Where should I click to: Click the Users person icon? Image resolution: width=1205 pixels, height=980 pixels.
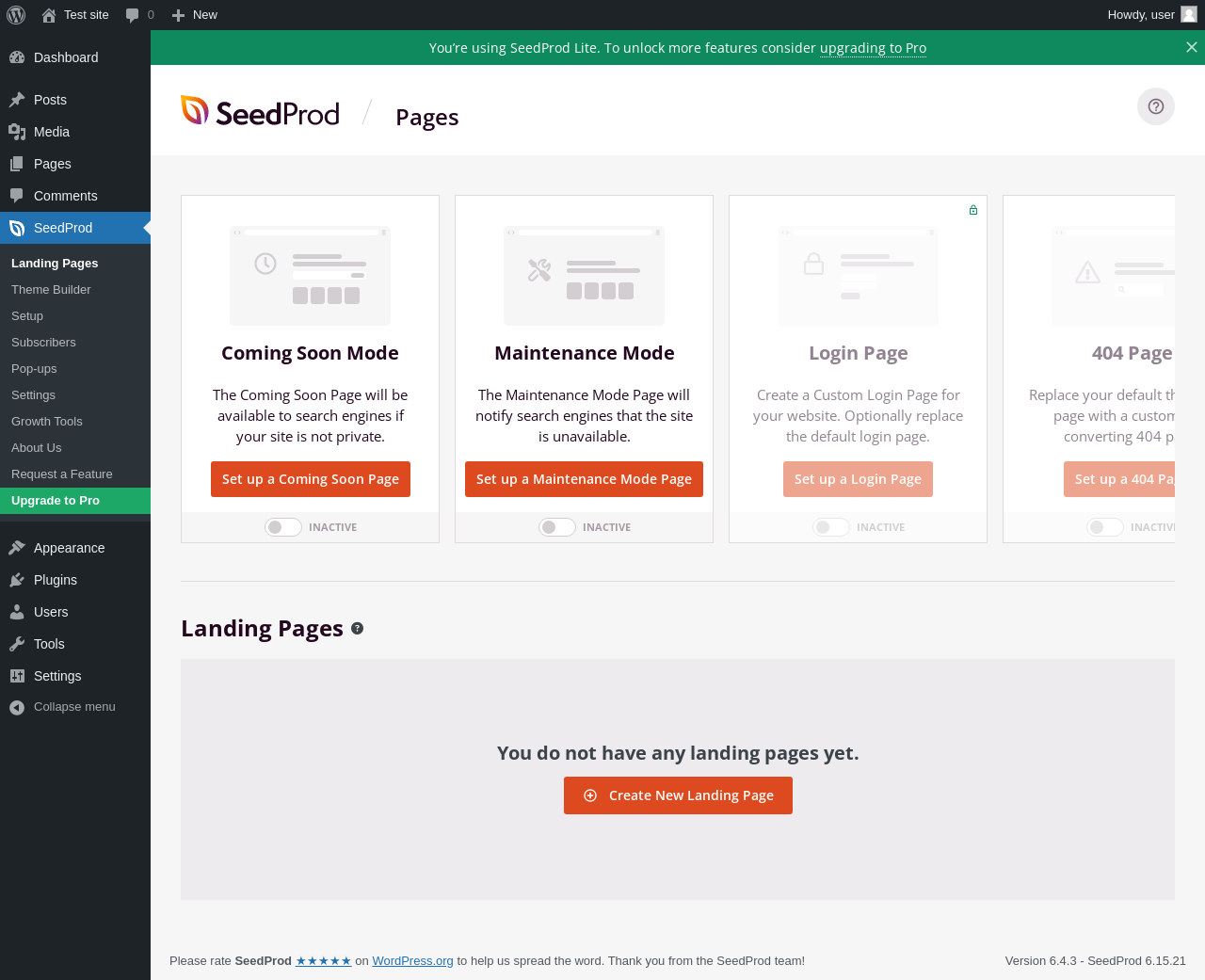click(x=17, y=612)
